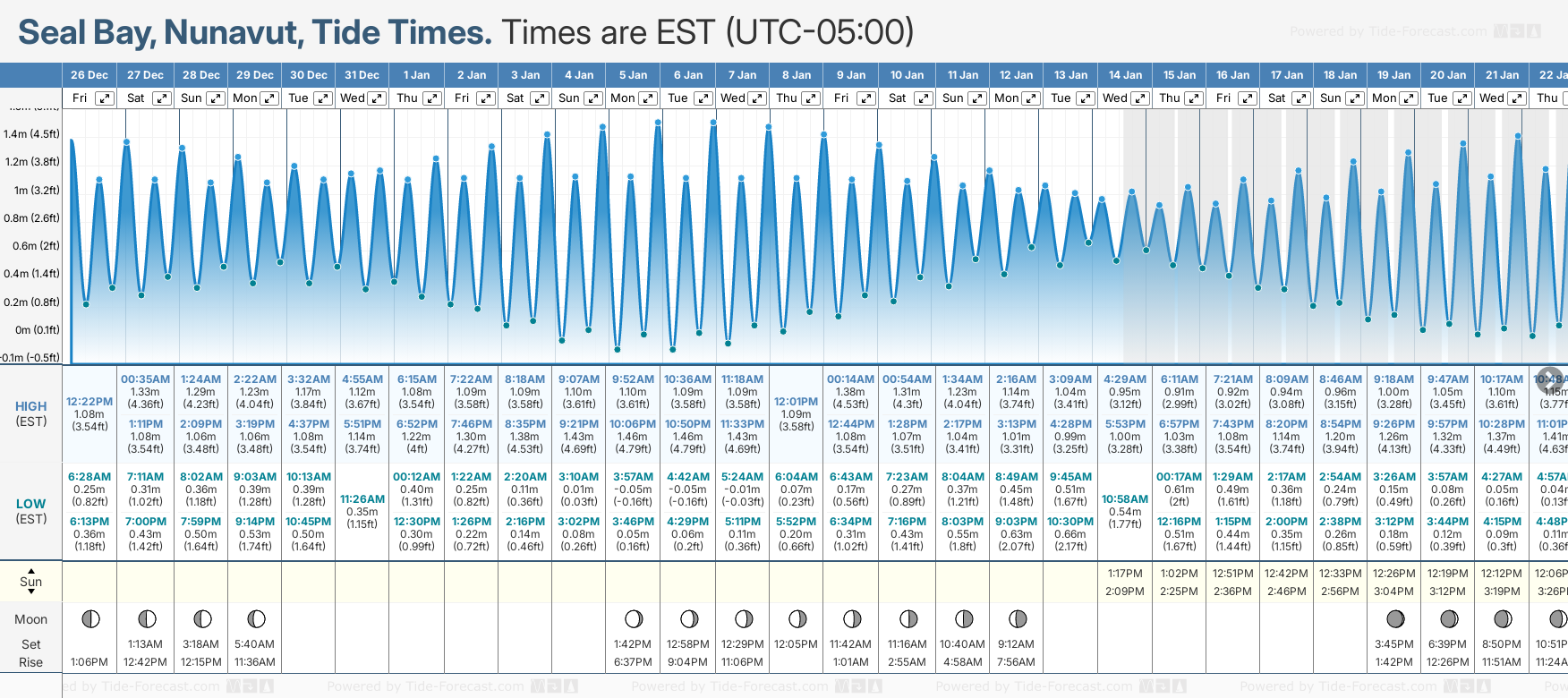Expand the Fri 26 Dec day view
The height and width of the screenshot is (698, 1568).
(105, 98)
